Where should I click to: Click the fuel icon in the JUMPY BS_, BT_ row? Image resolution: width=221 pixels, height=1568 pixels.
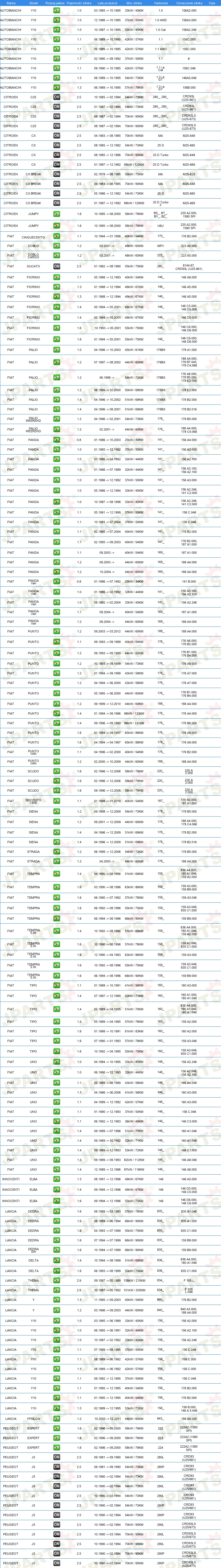tap(57, 214)
